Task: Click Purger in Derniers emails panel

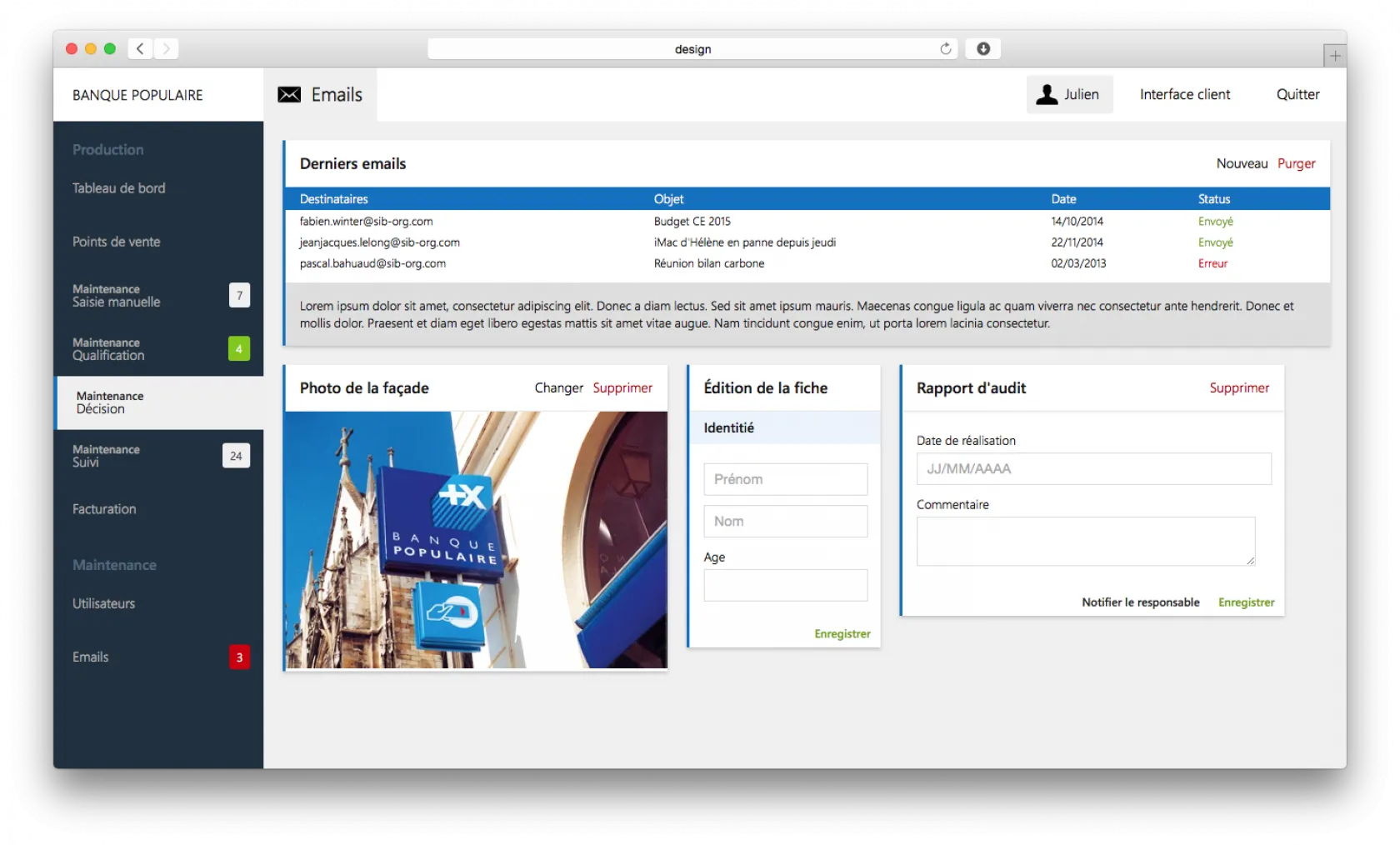Action: click(x=1296, y=163)
